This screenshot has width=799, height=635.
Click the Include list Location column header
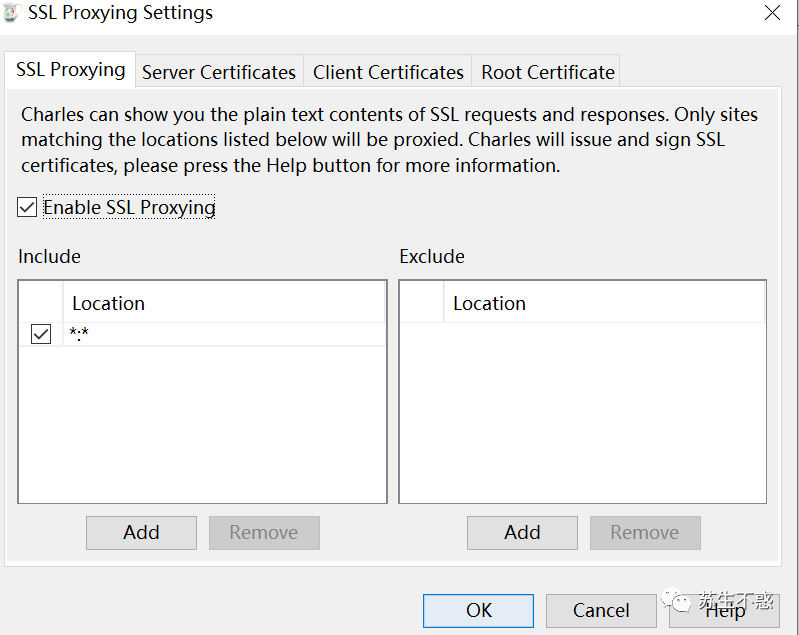(224, 303)
